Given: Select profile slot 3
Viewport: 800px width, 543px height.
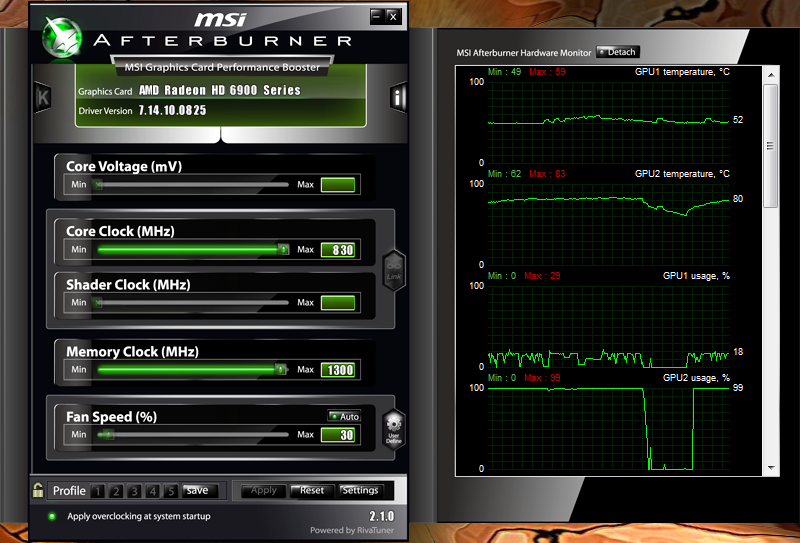Looking at the screenshot, I should point(134,491).
